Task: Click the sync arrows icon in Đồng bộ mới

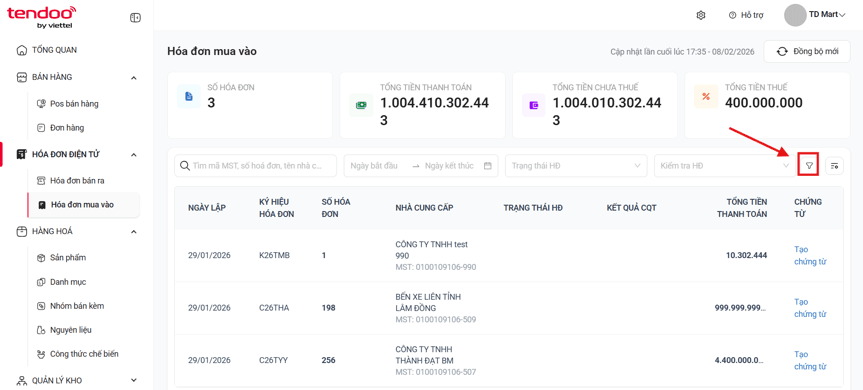Action: (x=782, y=51)
